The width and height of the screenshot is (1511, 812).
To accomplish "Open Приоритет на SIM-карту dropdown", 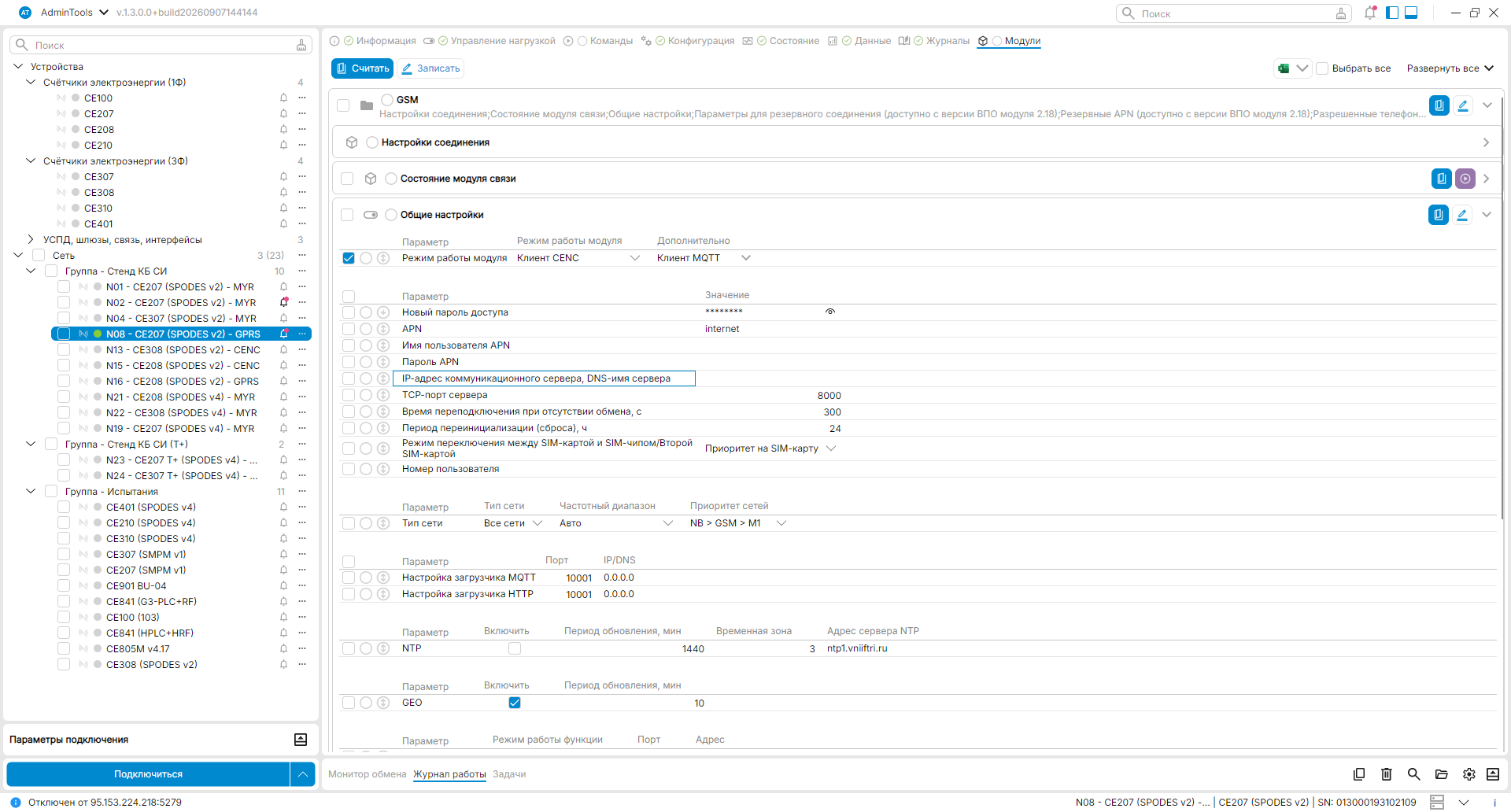I will tap(770, 448).
